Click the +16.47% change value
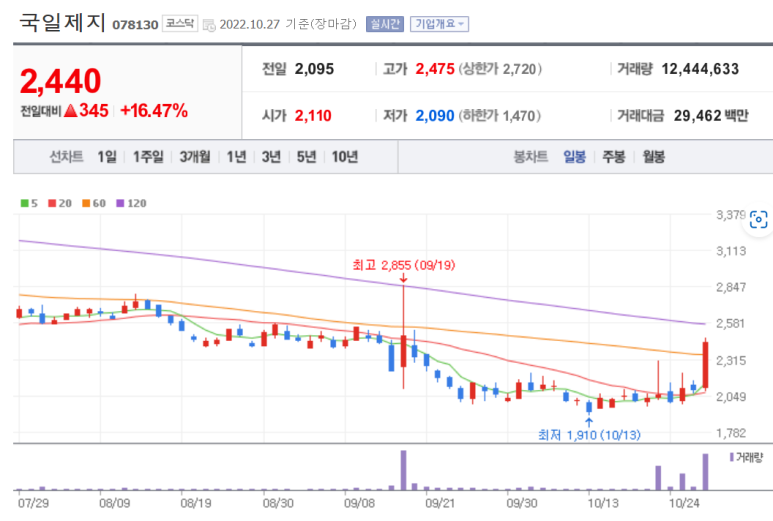Image resolution: width=773 pixels, height=521 pixels. tap(154, 111)
